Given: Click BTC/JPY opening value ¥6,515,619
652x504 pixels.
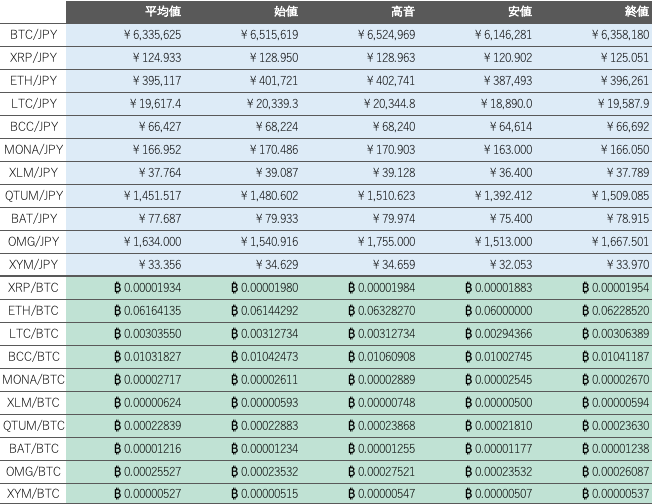Looking at the screenshot, I should 269,35.
